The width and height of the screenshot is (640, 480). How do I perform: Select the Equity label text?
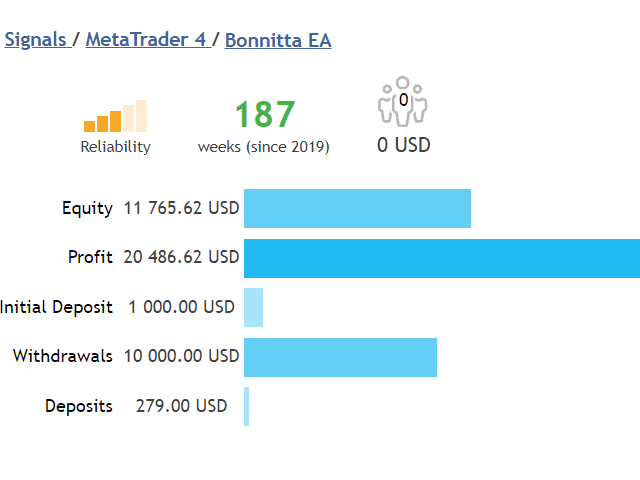tap(87, 208)
